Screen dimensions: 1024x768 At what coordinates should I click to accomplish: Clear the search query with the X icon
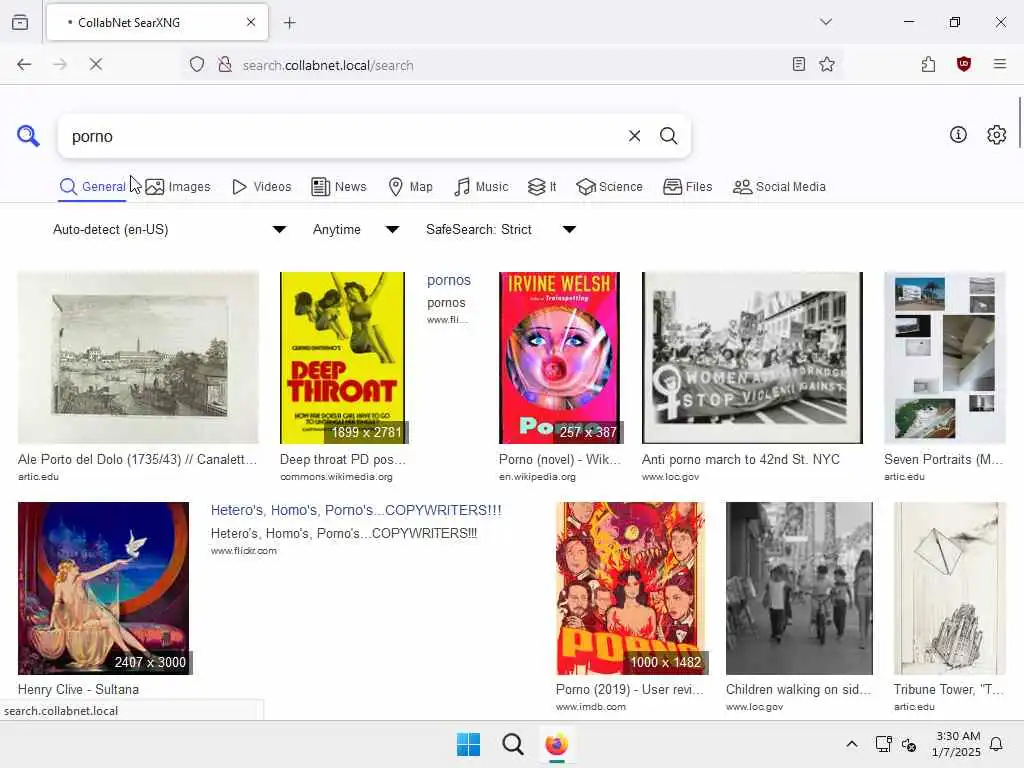click(634, 136)
